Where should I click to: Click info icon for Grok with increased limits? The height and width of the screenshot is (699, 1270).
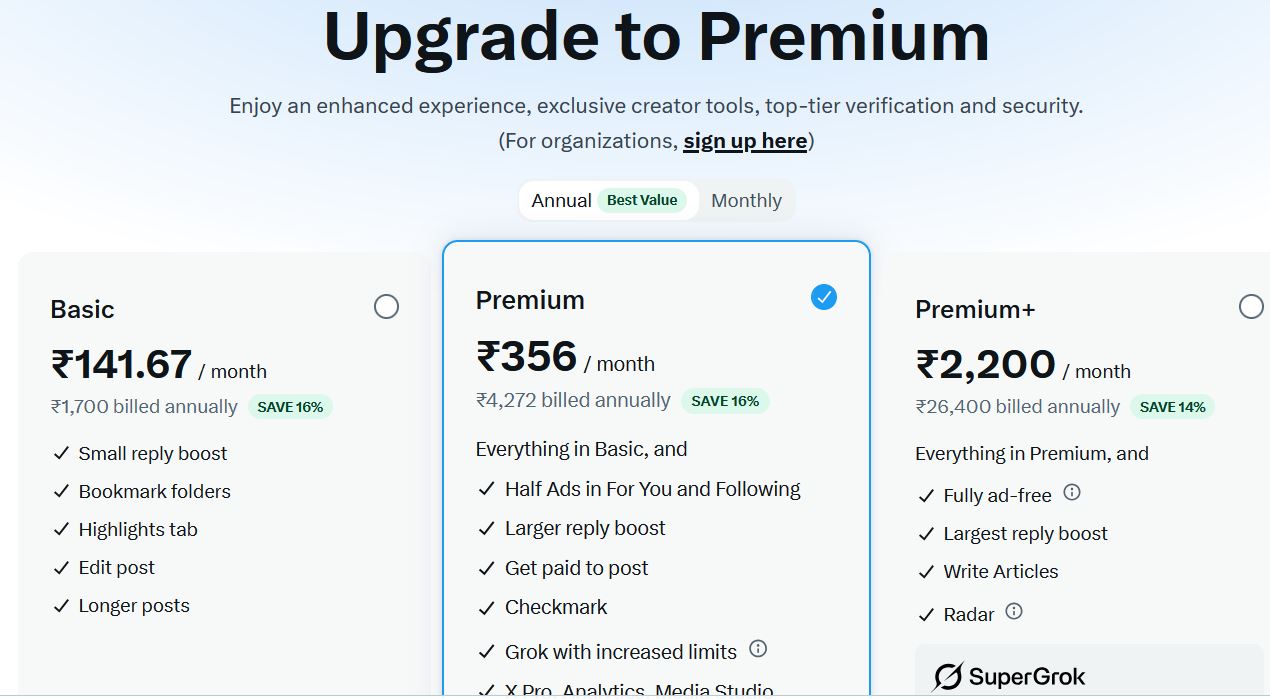tap(758, 649)
